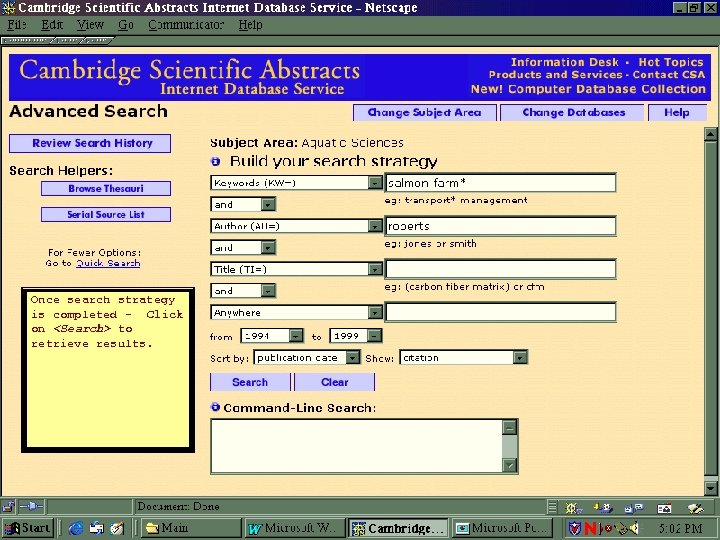Open the Edit menu

tap(52, 25)
